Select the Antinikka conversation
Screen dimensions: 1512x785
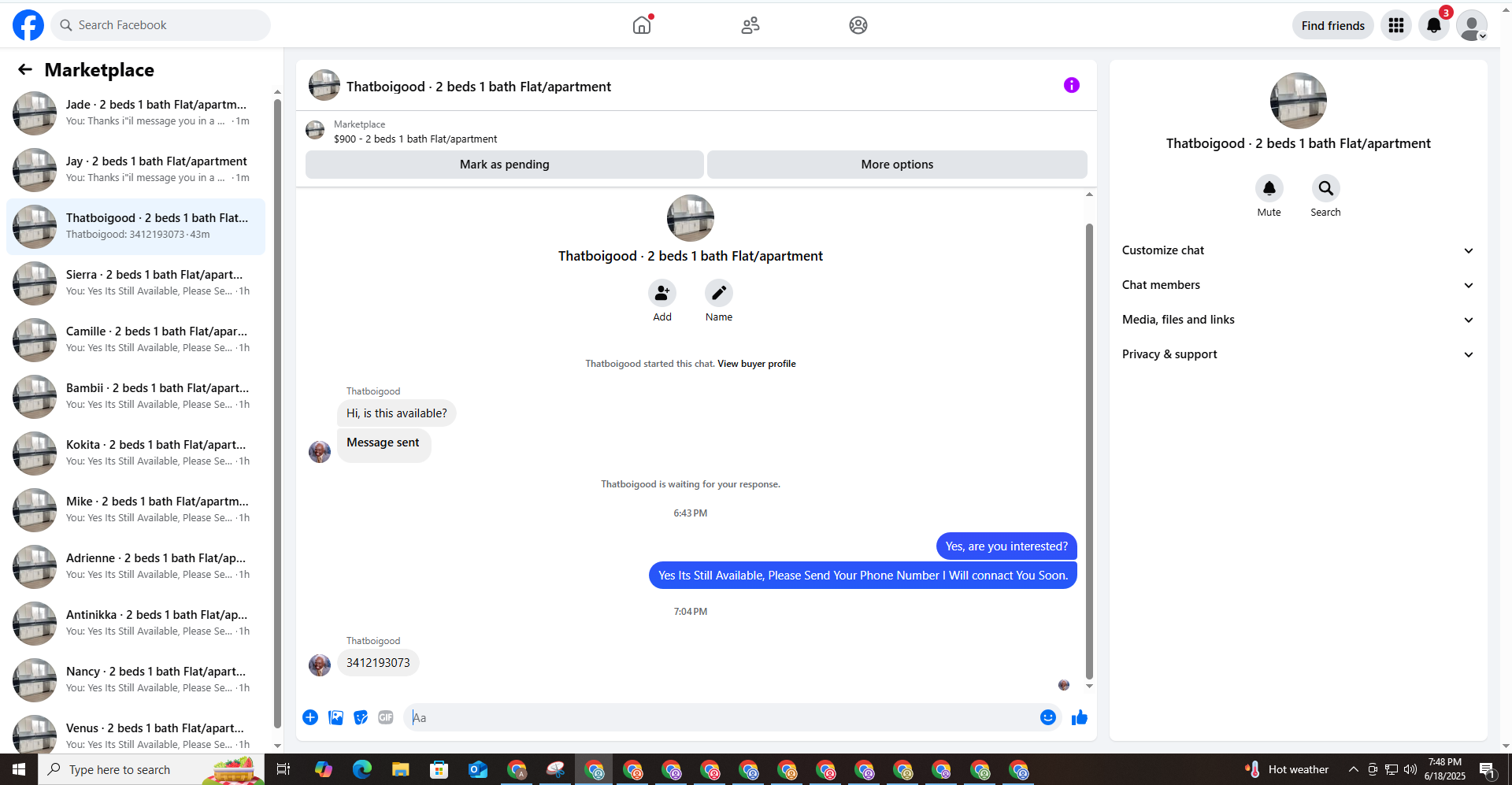pyautogui.click(x=135, y=624)
